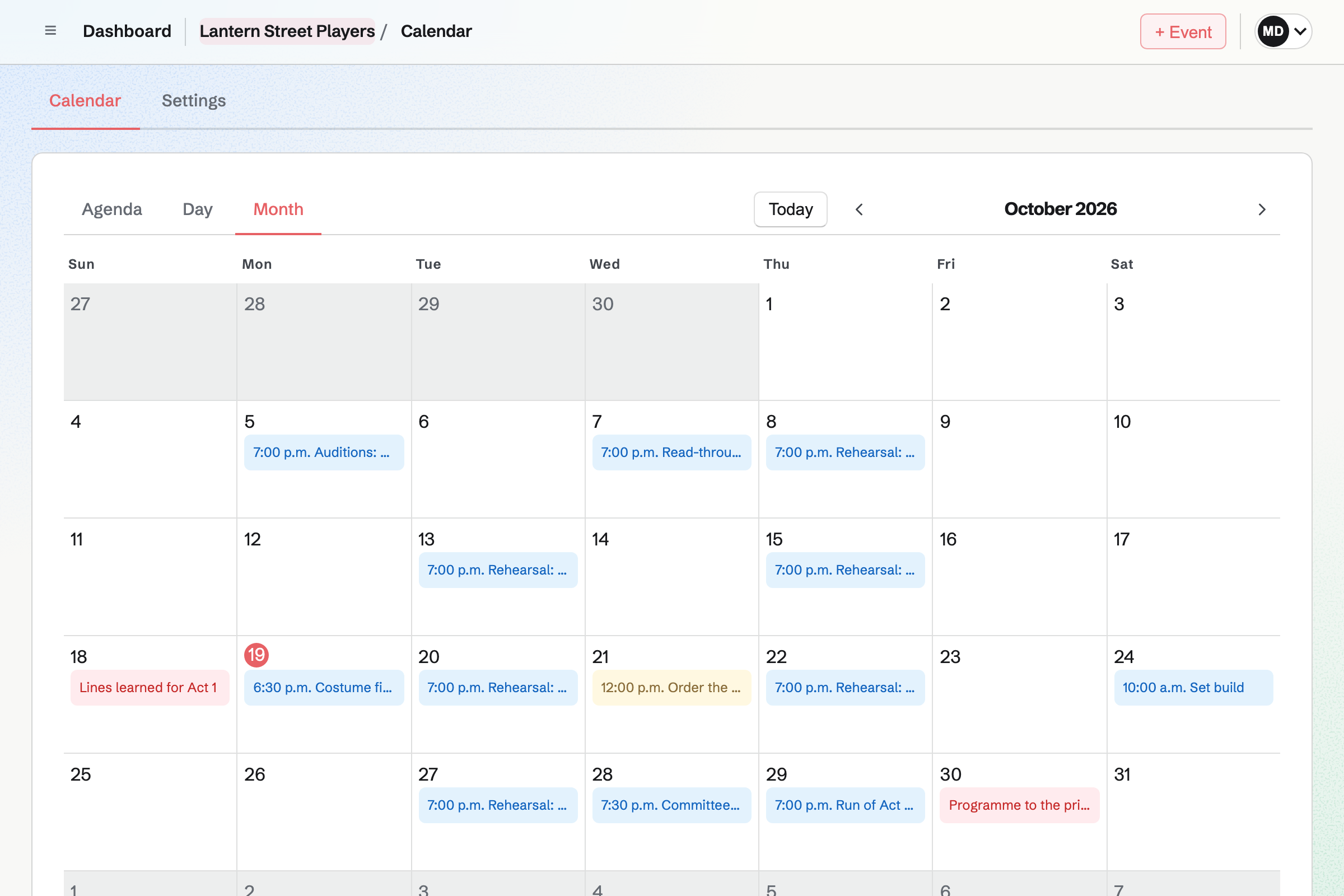
Task: Open the 10:00 a.m. Set build event
Action: click(1193, 688)
